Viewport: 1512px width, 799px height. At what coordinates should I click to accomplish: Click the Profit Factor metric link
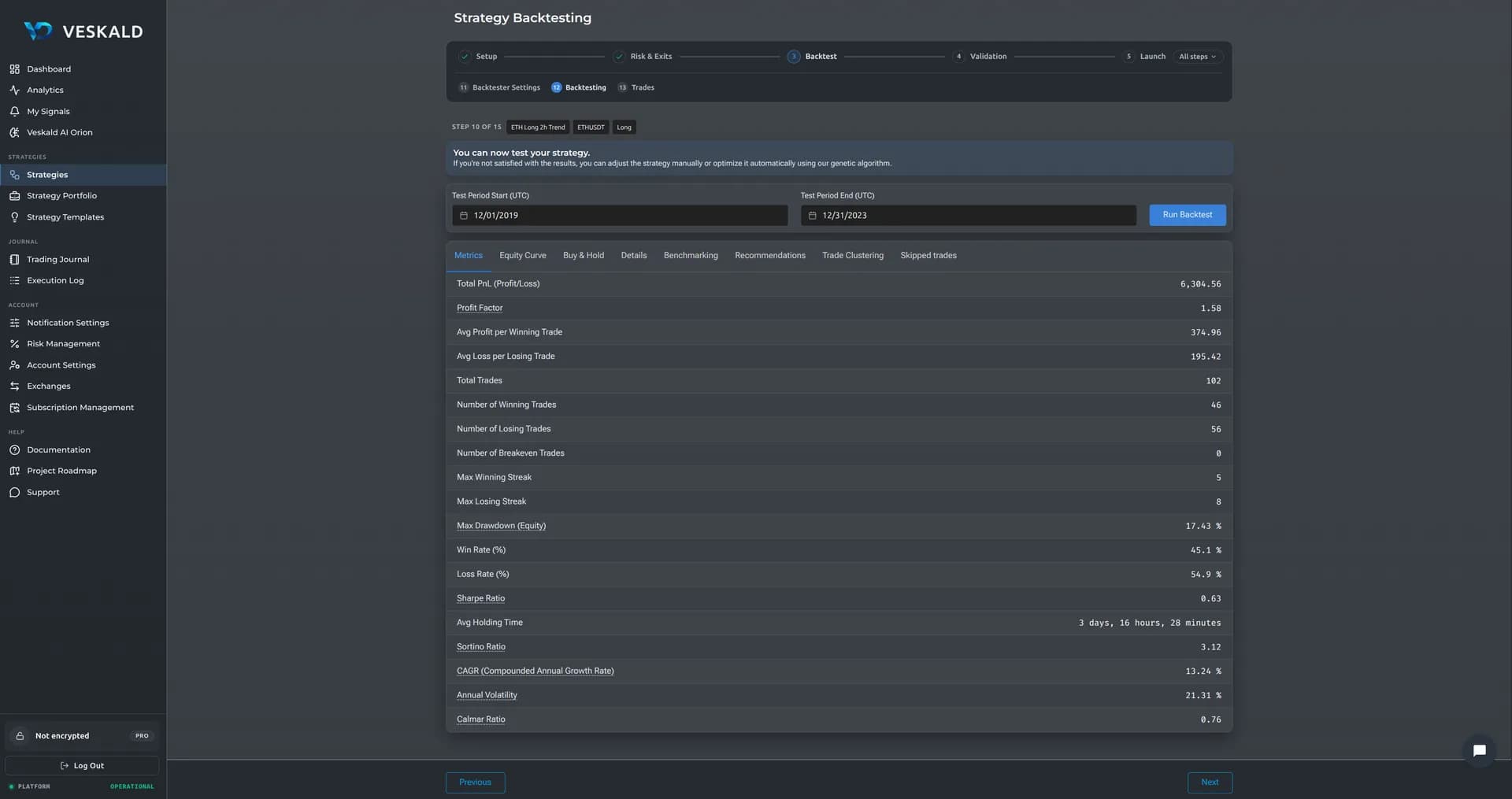click(480, 308)
